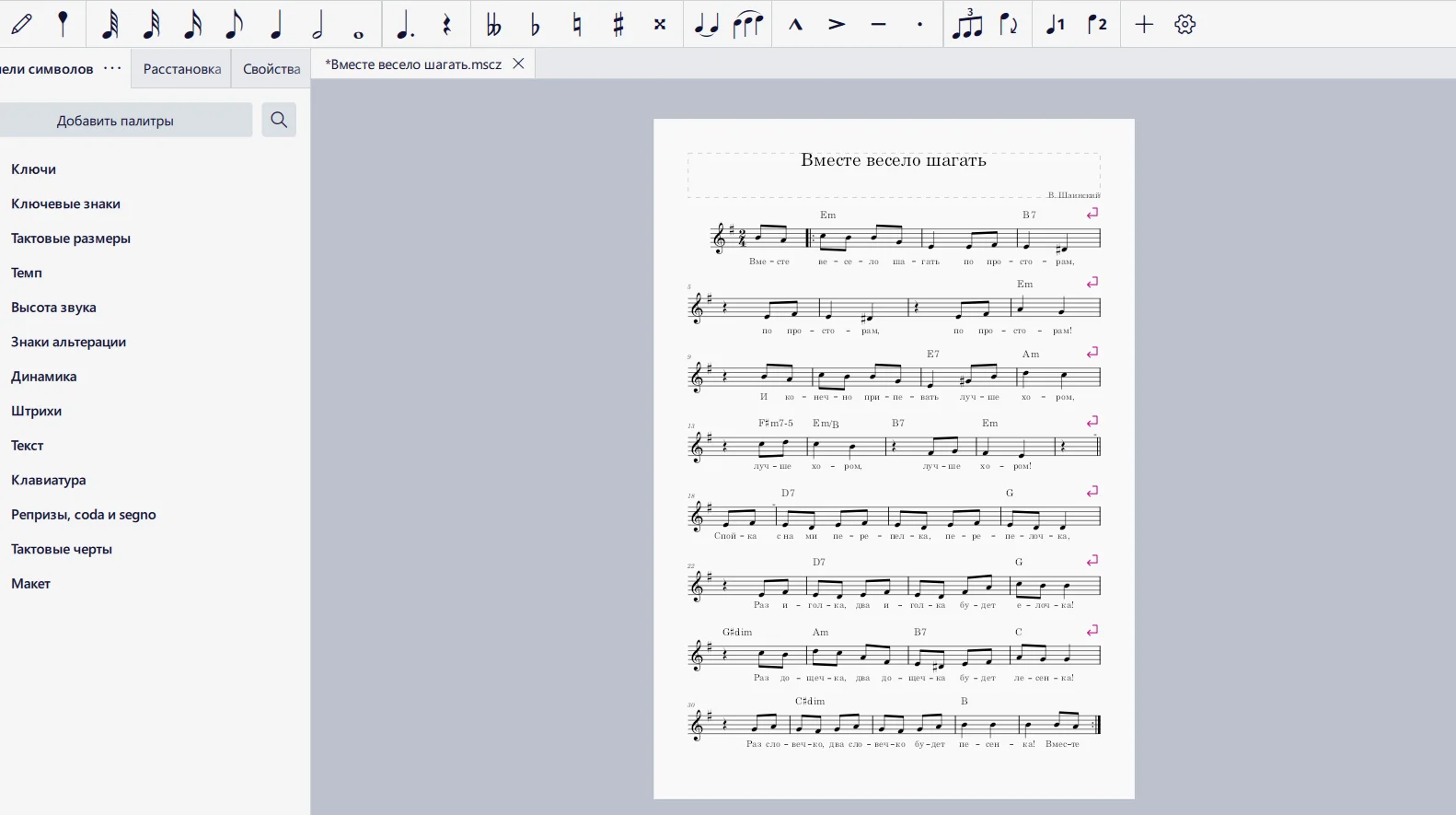Add staccato articulation

coord(919,24)
